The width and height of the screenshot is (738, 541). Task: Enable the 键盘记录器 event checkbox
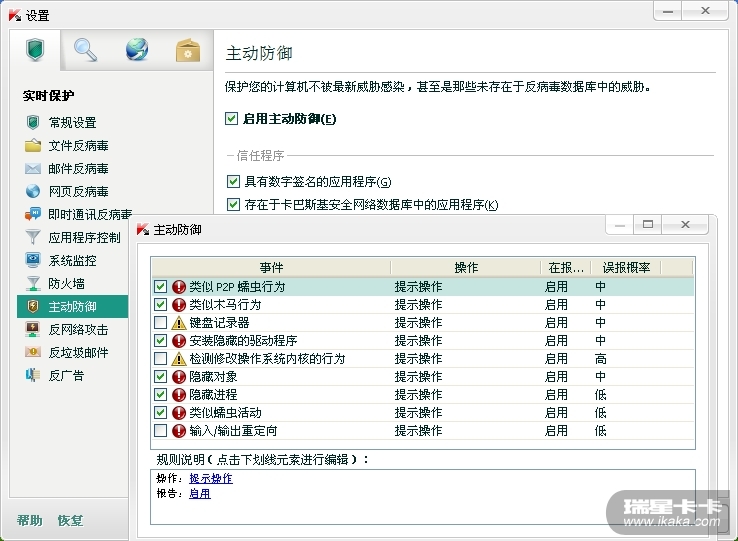[161, 323]
